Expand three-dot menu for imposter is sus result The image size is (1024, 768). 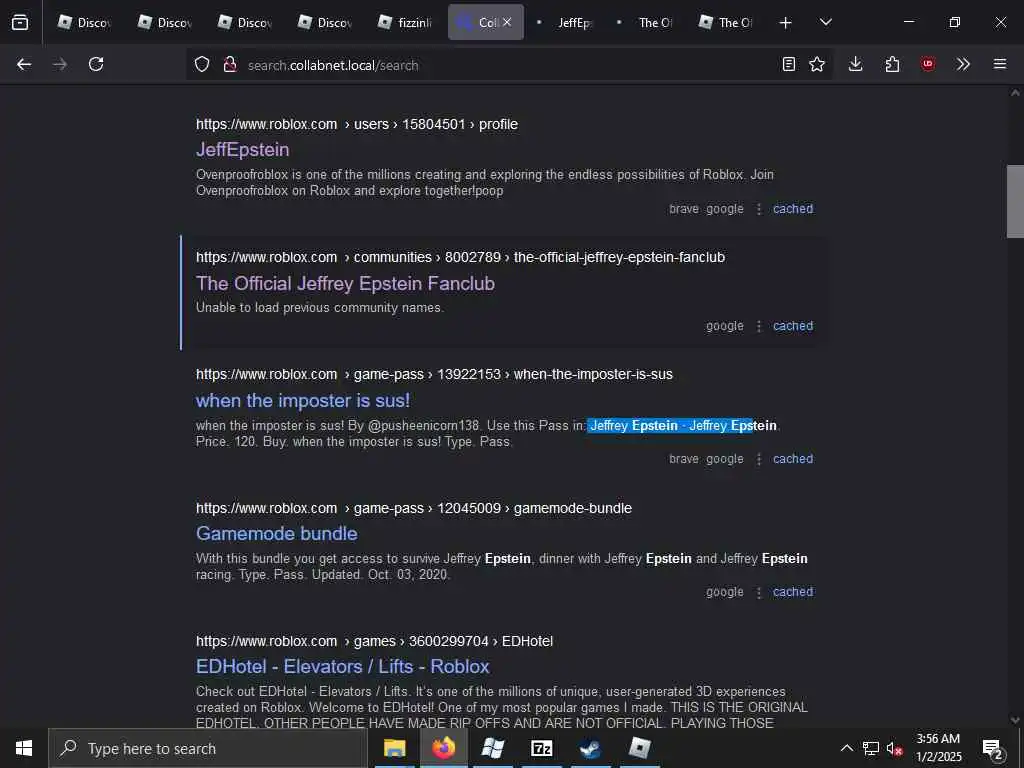(x=759, y=459)
